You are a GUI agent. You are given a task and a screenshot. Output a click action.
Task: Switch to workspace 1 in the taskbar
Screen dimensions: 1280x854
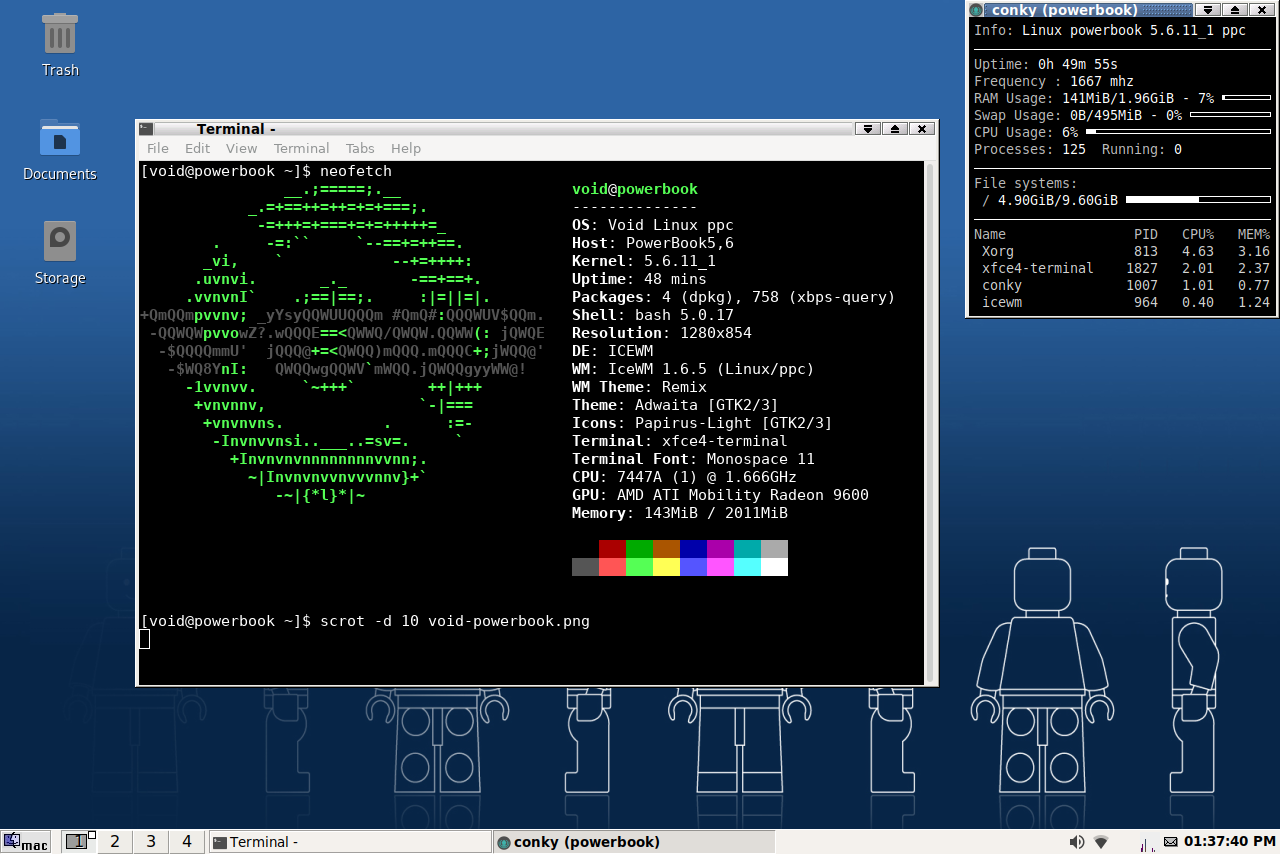click(x=79, y=842)
